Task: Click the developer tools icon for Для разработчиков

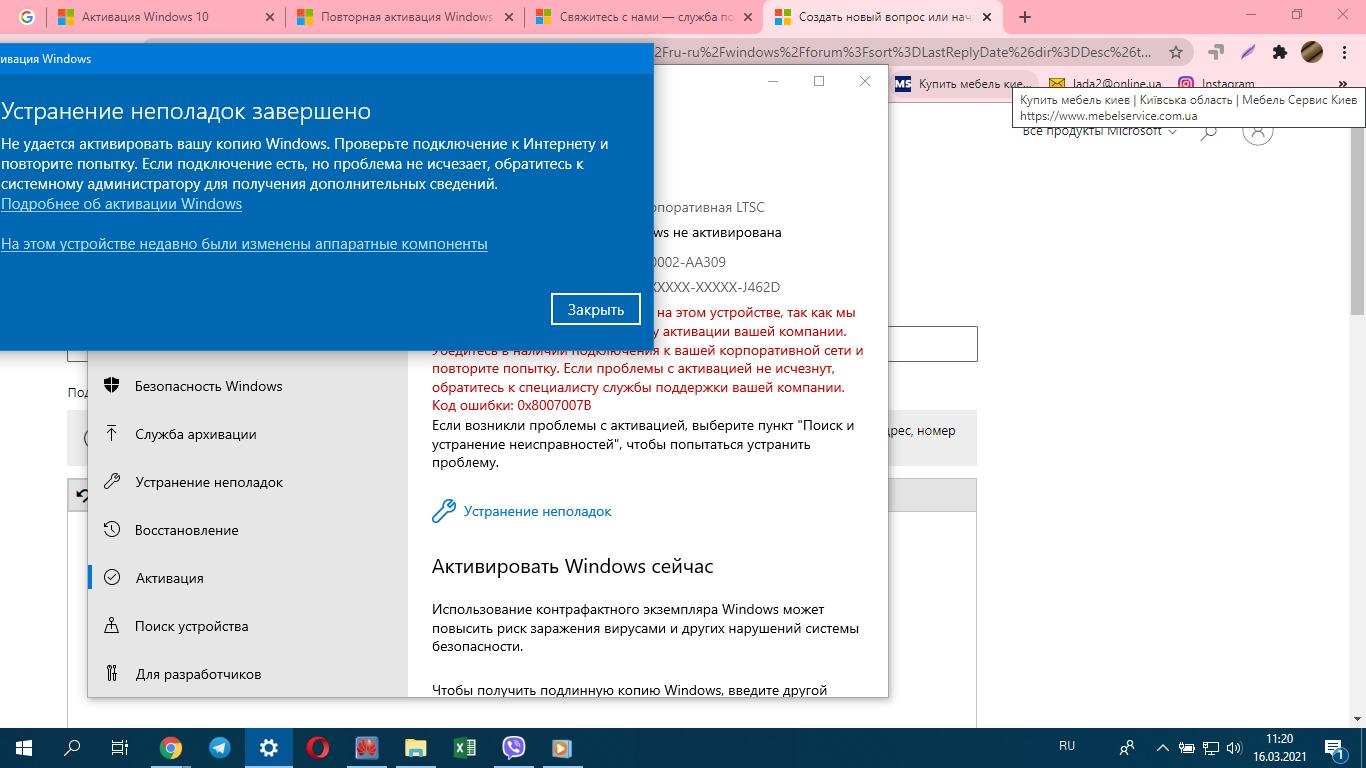Action: (112, 674)
